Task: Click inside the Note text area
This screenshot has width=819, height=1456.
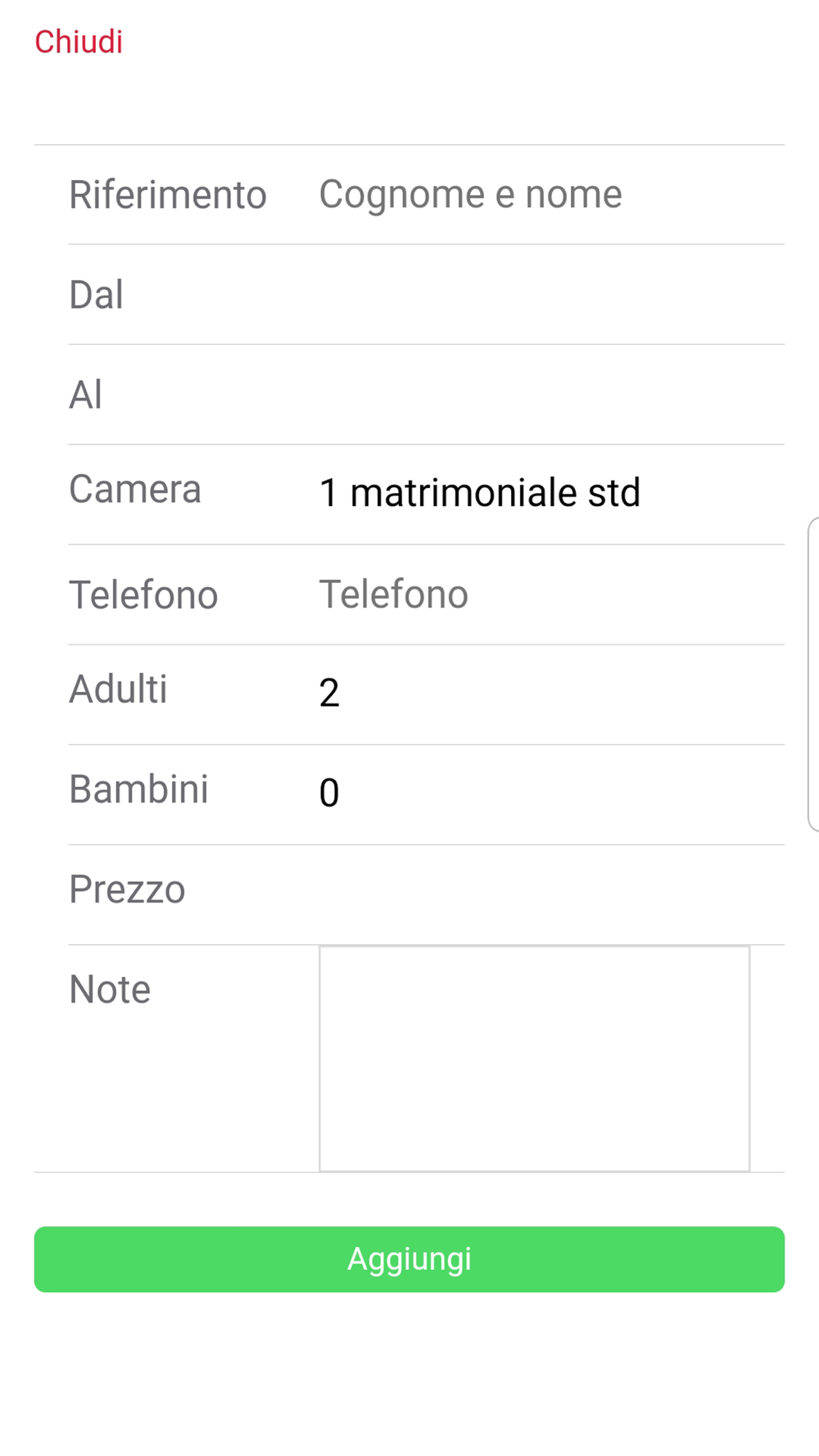Action: 534,1059
